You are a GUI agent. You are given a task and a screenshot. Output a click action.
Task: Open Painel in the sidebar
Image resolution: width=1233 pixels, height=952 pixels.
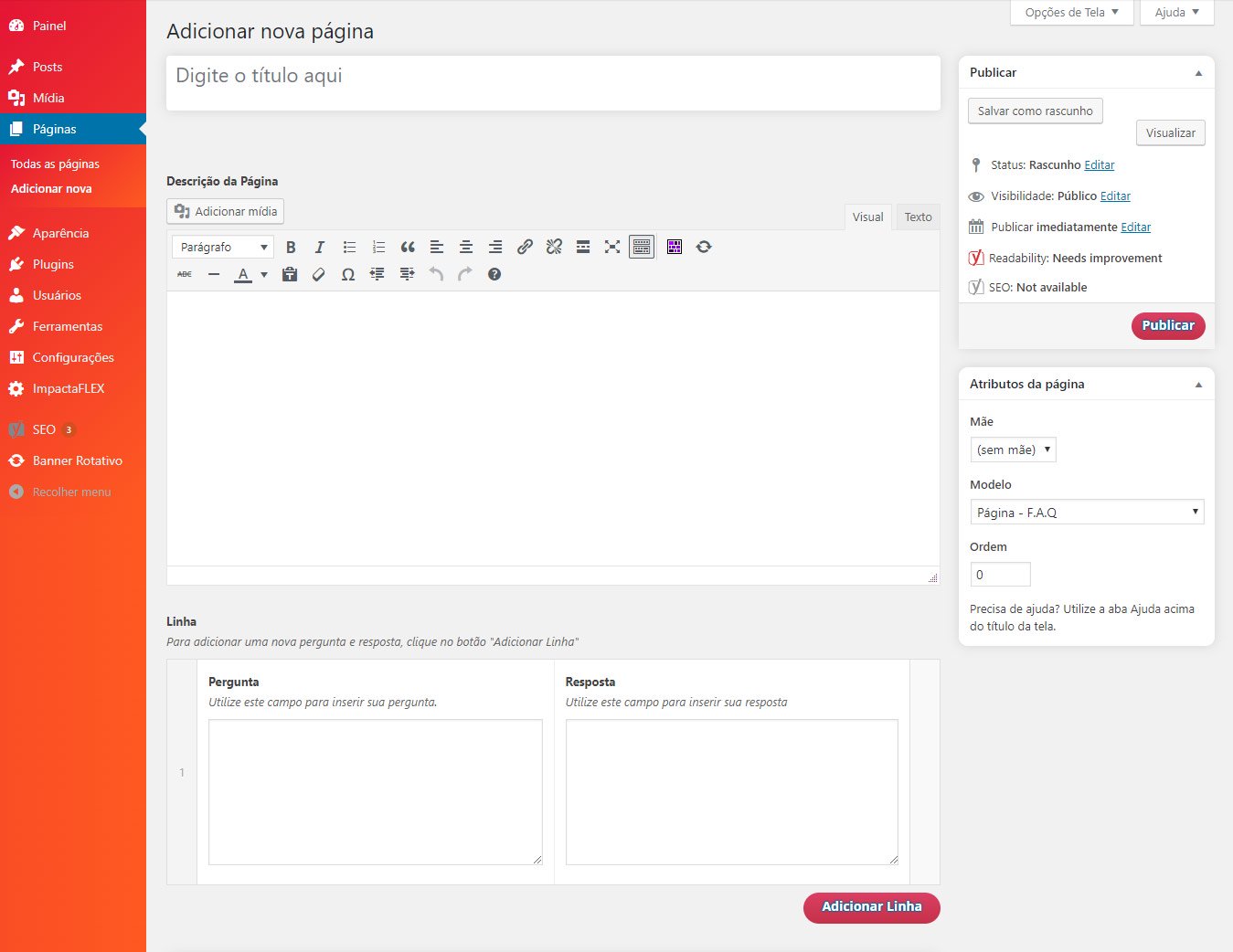tap(73, 26)
